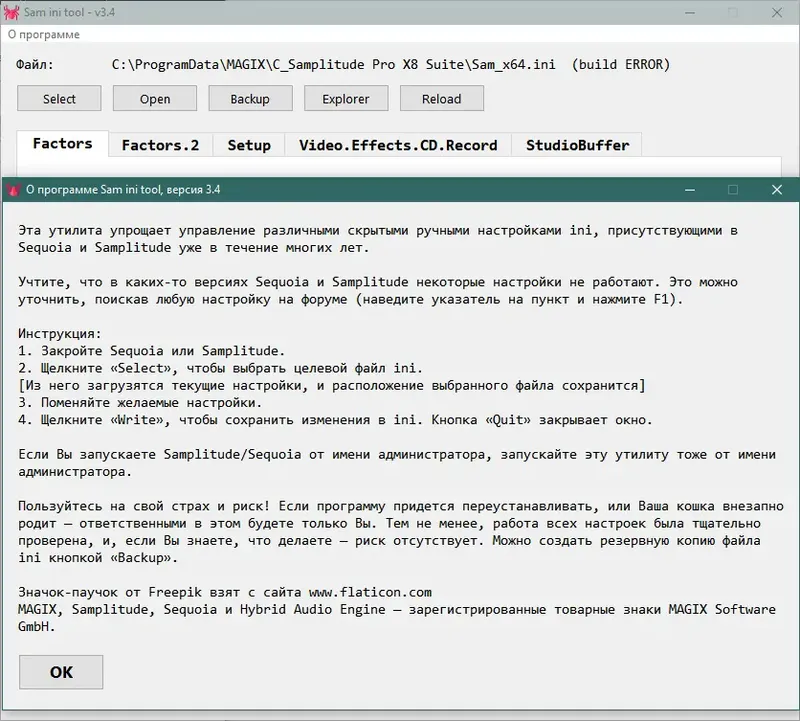Open the Setup tab
Screen dimensions: 800x721
(249, 145)
